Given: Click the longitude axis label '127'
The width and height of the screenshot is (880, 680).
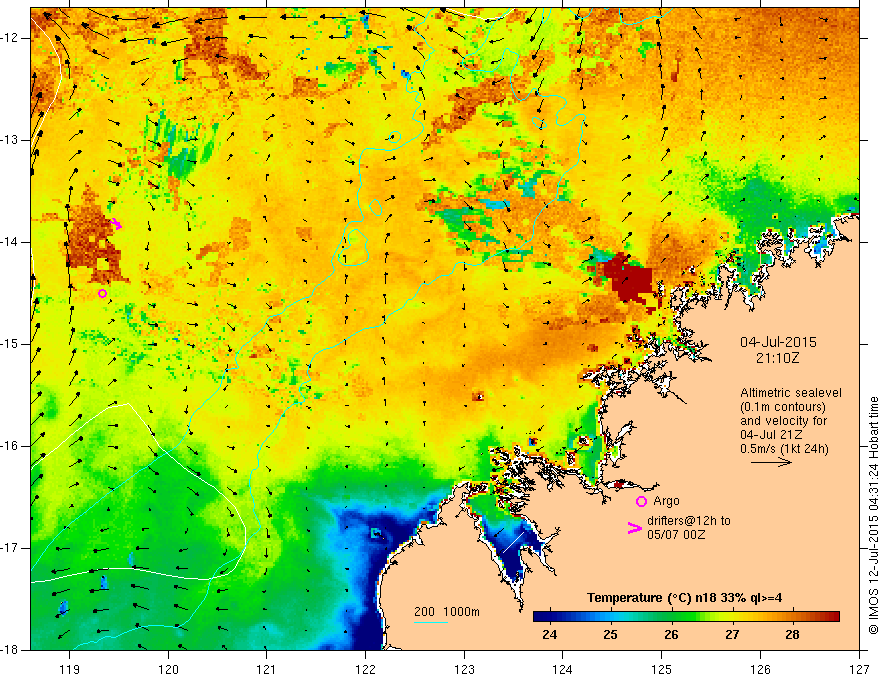Looking at the screenshot, I should coord(859,669).
